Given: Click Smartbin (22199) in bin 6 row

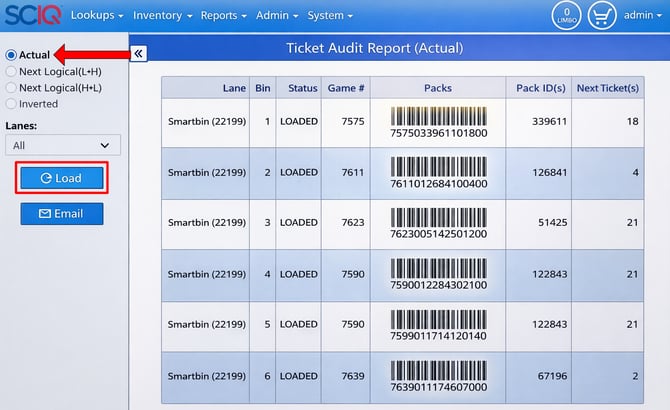Looking at the screenshot, I should [x=207, y=376].
